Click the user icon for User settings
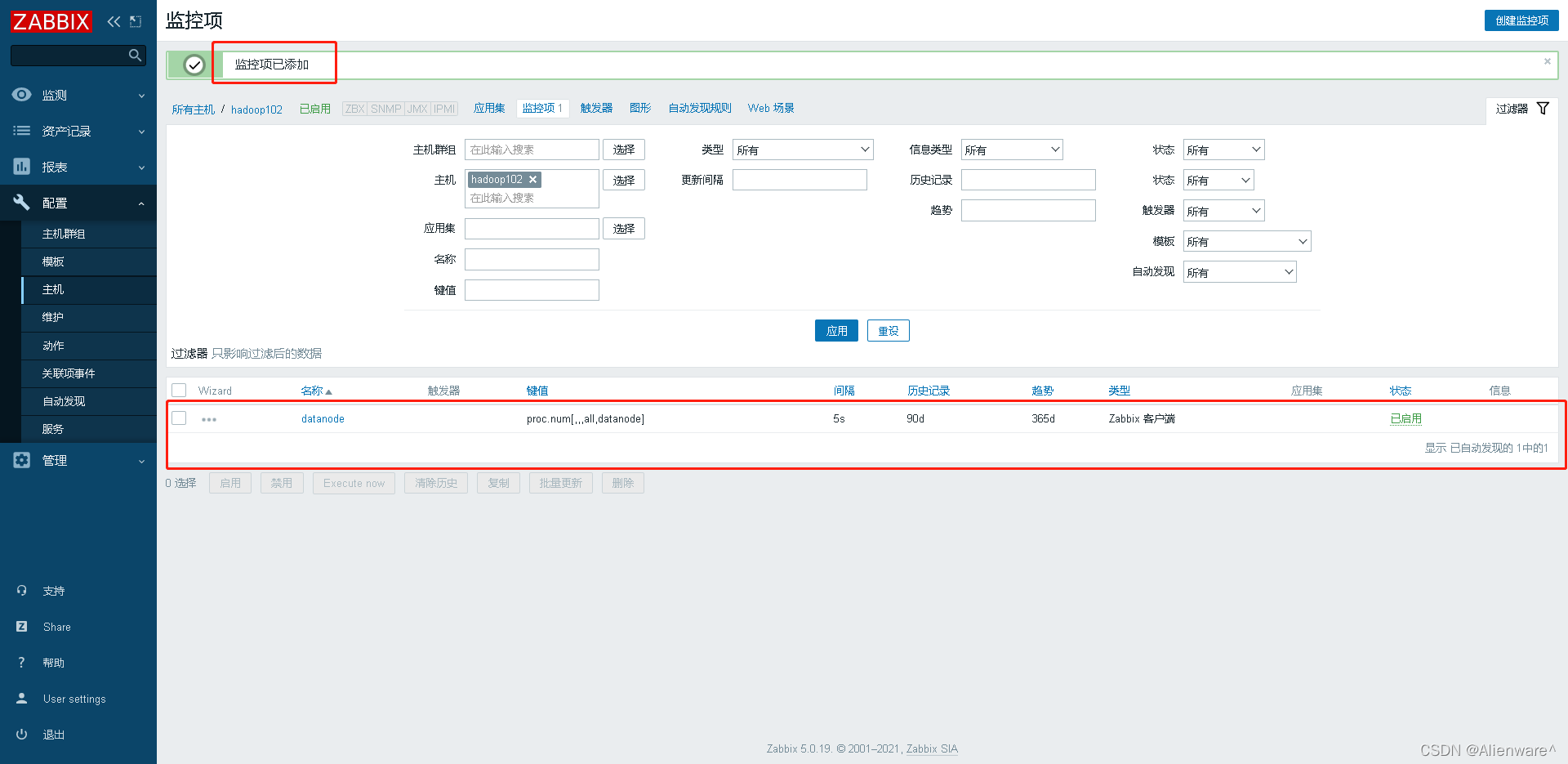The width and height of the screenshot is (1568, 764). coord(21,699)
